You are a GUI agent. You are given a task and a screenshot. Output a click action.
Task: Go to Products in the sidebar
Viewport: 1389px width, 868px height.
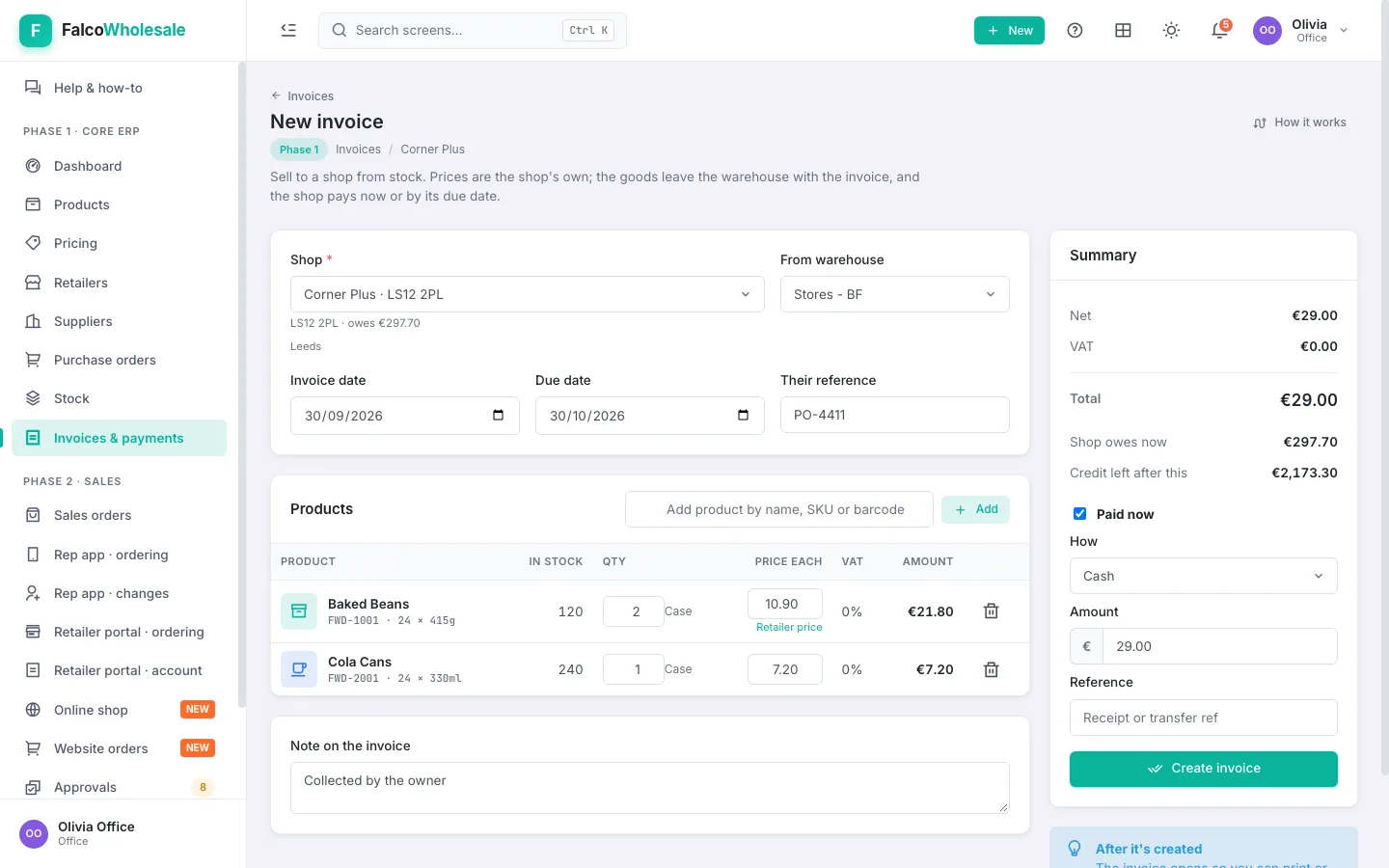point(120,204)
